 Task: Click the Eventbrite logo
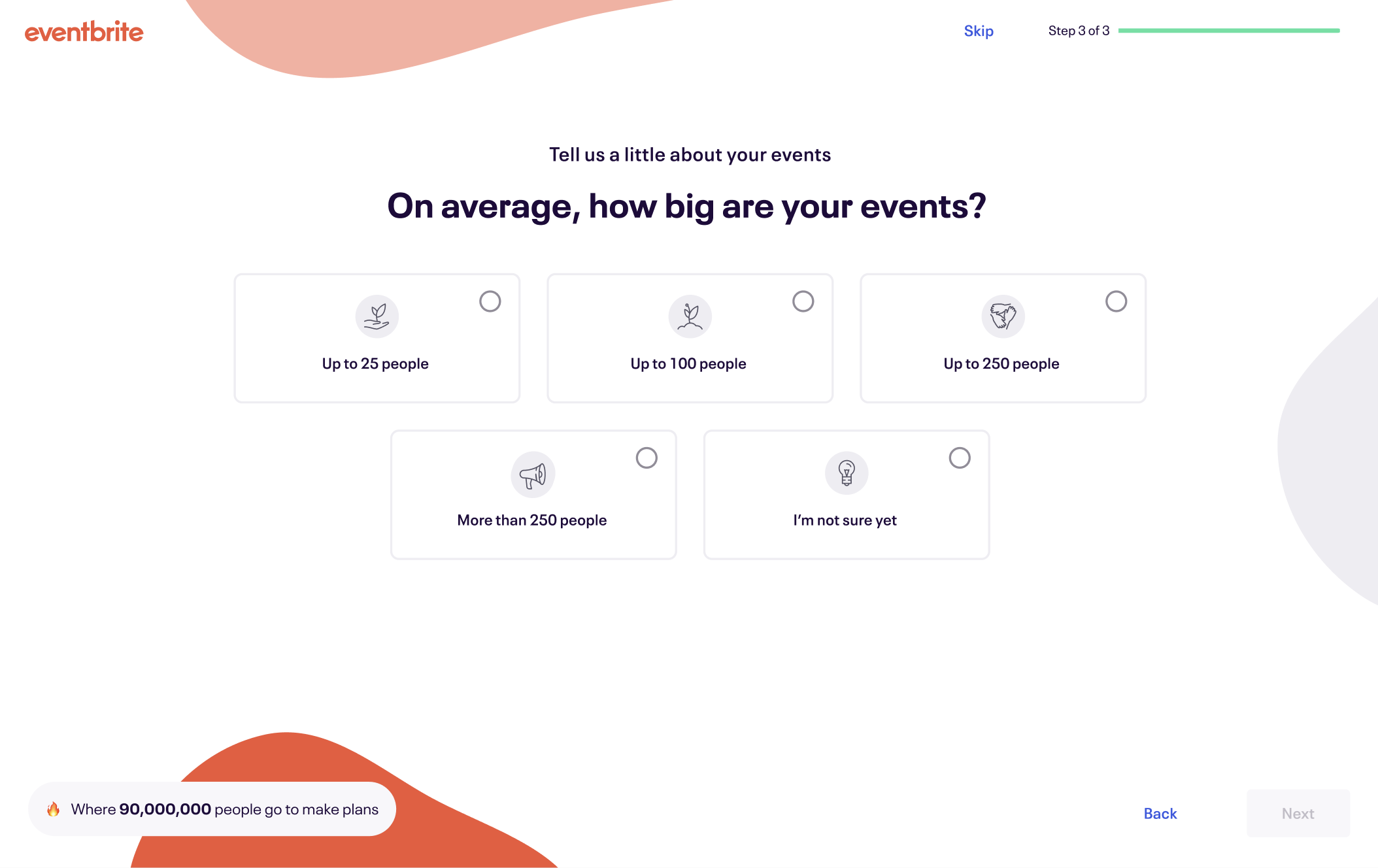[84, 31]
